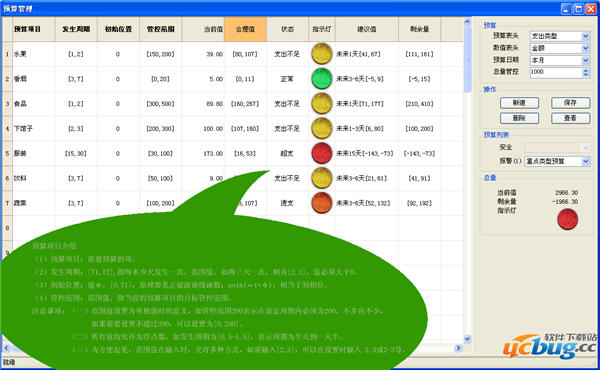600x370 pixels.
Task: Click the total current value 2966.30
Action: [566, 193]
